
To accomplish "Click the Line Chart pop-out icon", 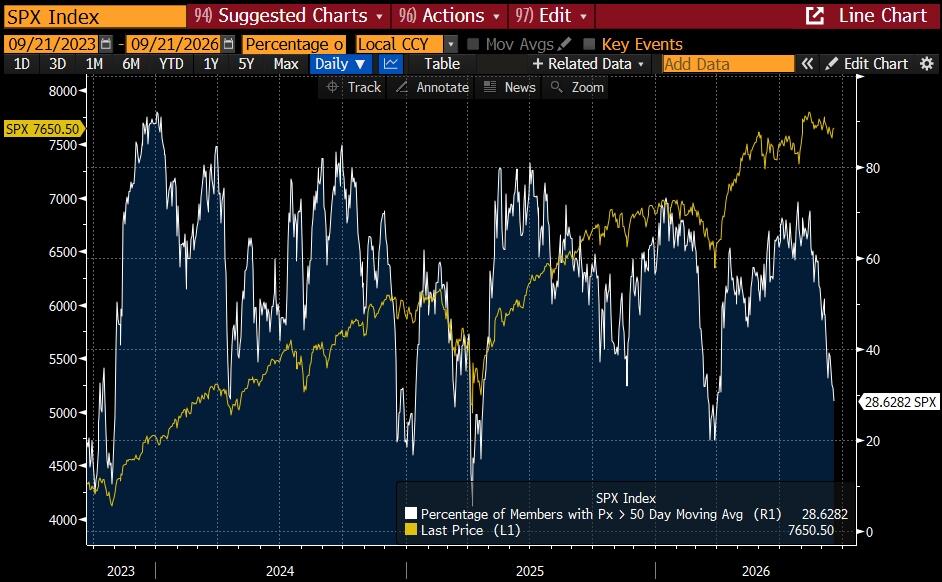I will pyautogui.click(x=815, y=16).
